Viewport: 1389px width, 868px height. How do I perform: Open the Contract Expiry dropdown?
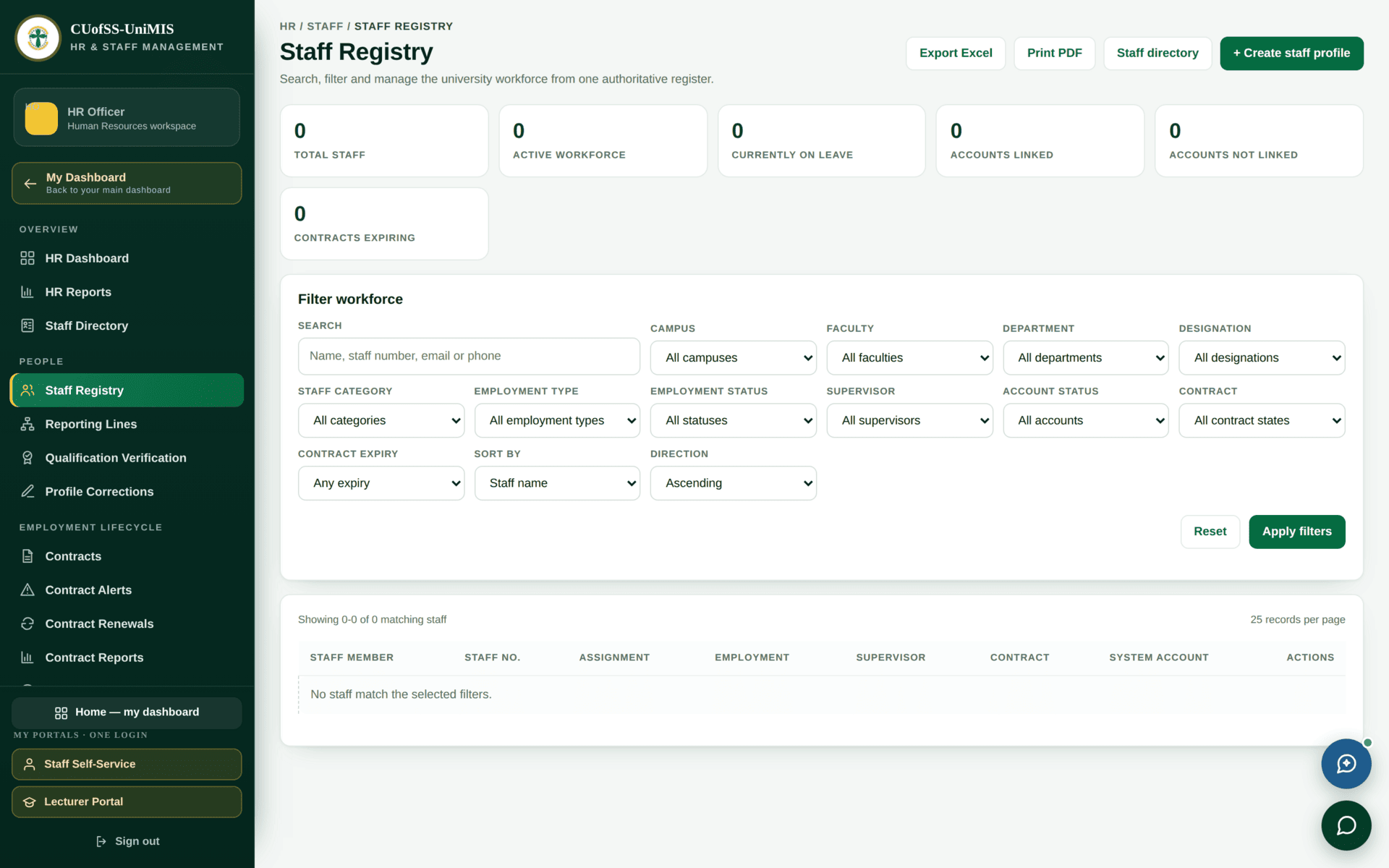381,483
